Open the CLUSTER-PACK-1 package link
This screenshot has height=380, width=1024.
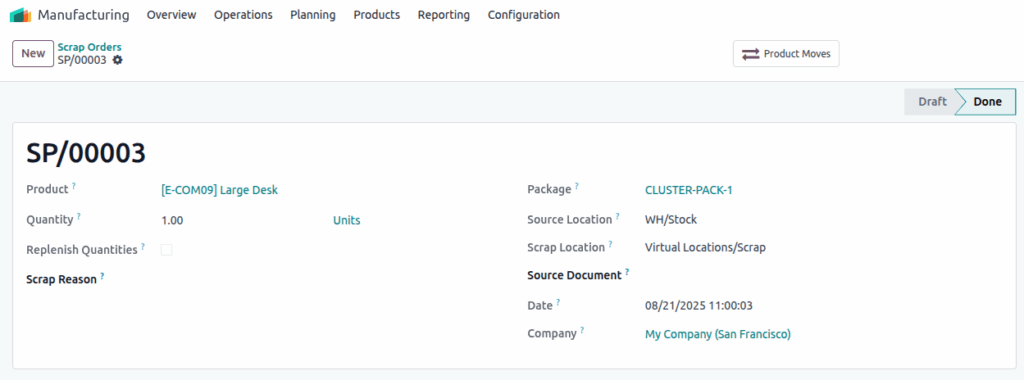689,190
